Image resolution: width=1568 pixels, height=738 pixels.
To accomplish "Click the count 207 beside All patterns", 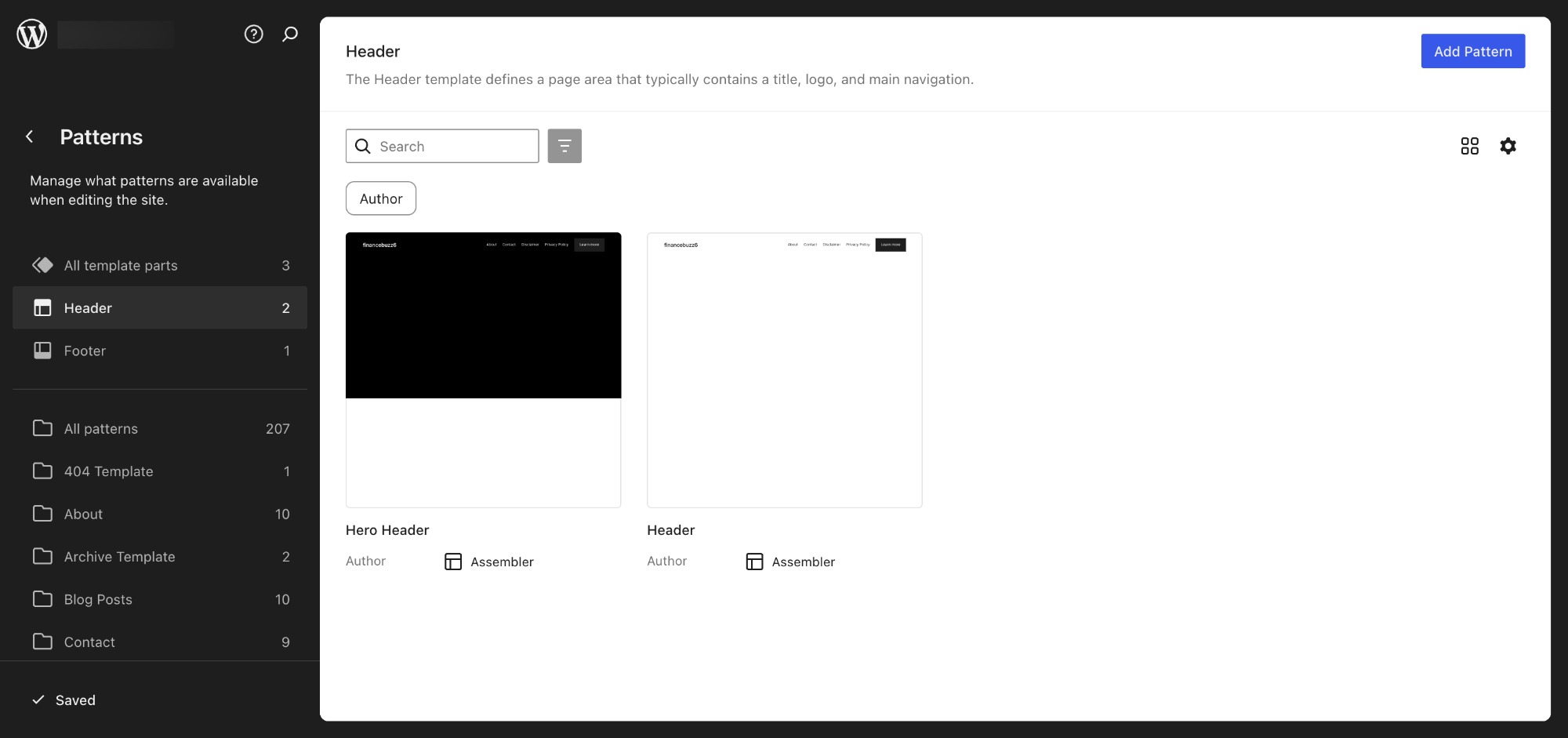I will (x=278, y=428).
